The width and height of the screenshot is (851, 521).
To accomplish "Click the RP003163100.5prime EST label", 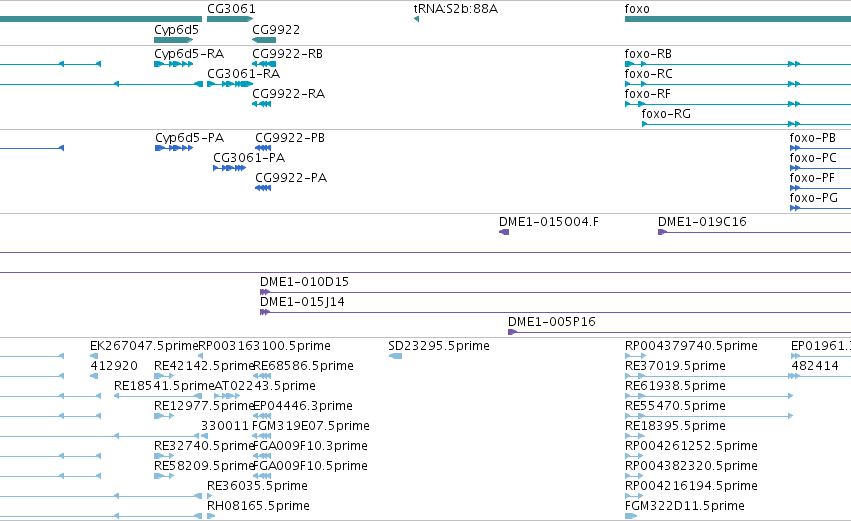I will point(264,346).
